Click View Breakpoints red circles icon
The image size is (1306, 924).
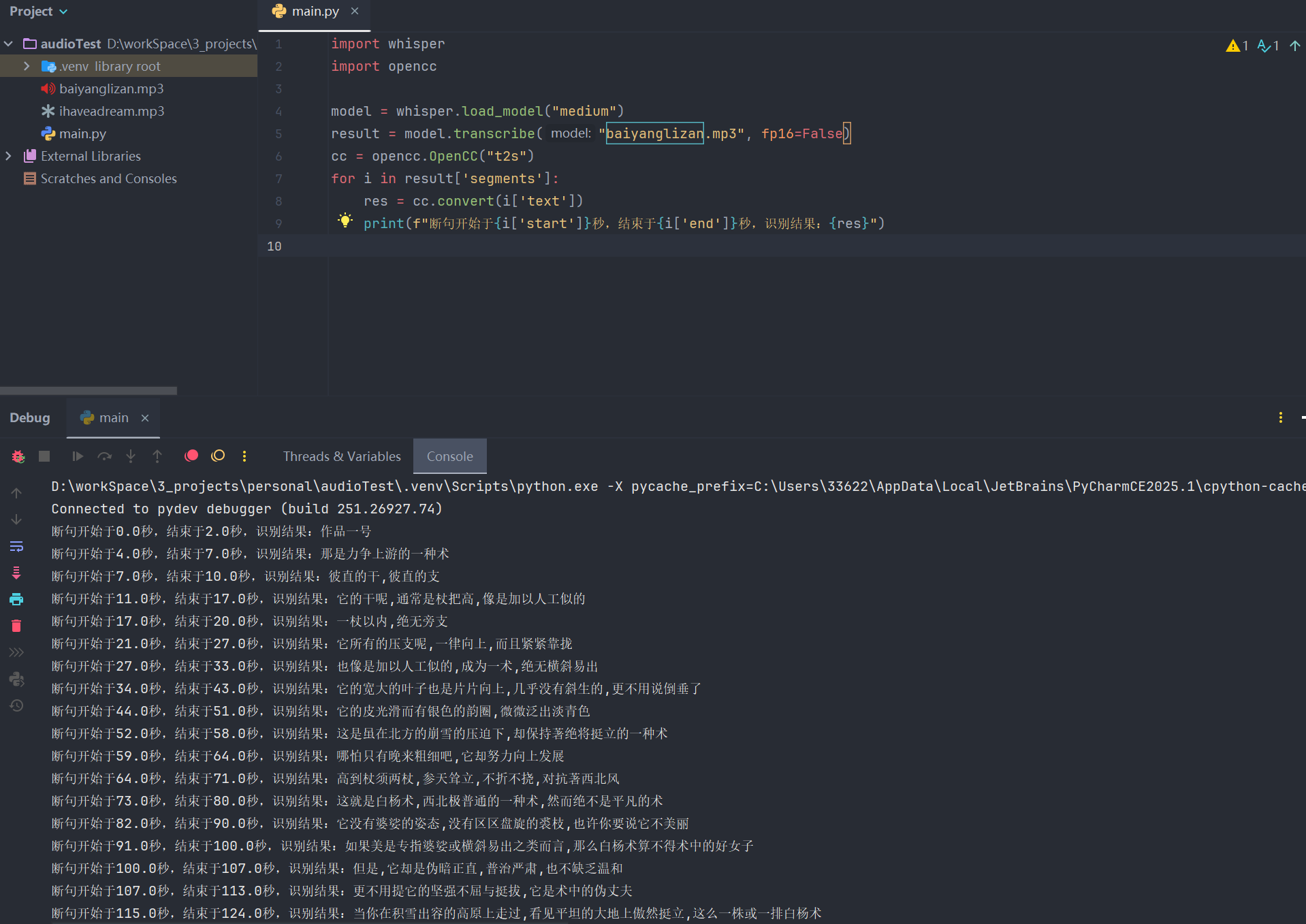(x=191, y=456)
